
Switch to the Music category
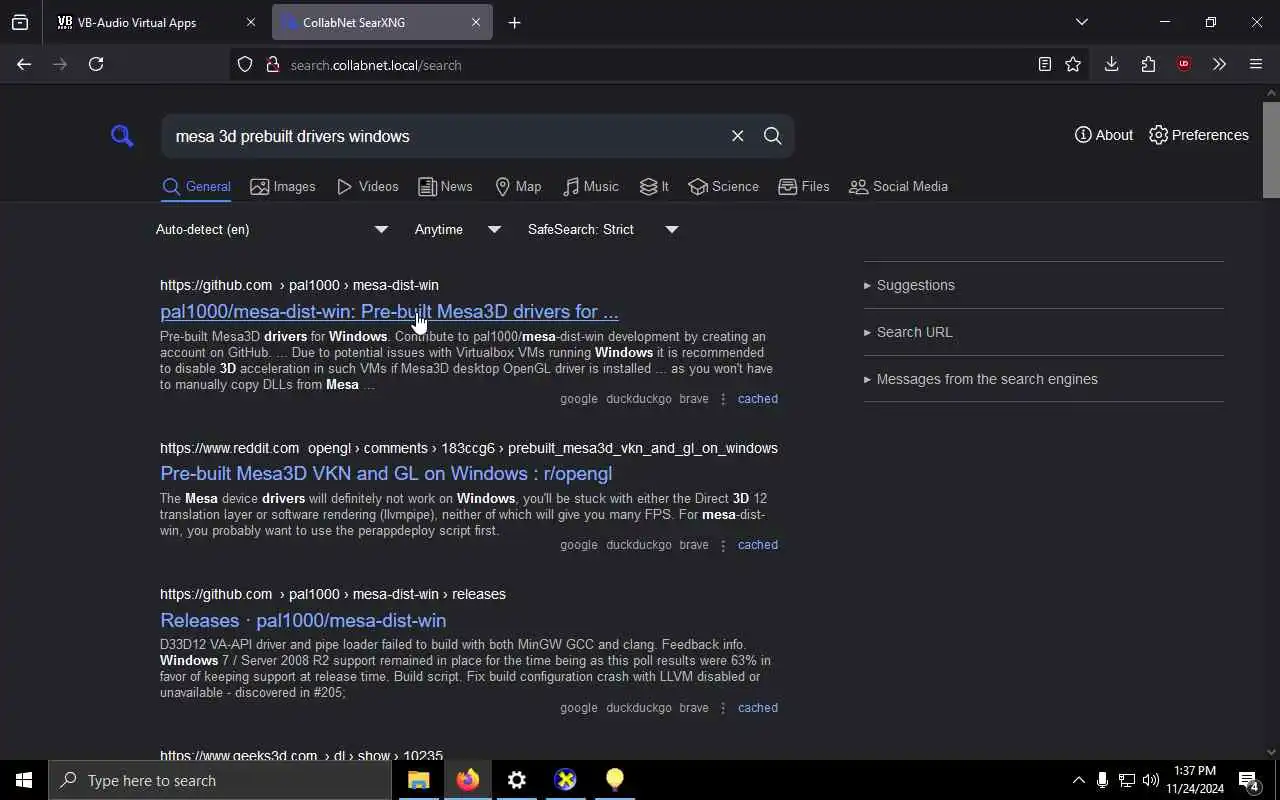click(591, 187)
